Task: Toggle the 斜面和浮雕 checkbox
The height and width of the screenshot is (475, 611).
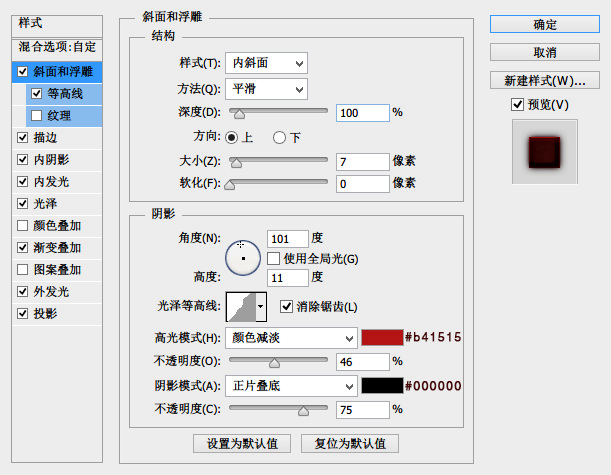Action: (23, 72)
